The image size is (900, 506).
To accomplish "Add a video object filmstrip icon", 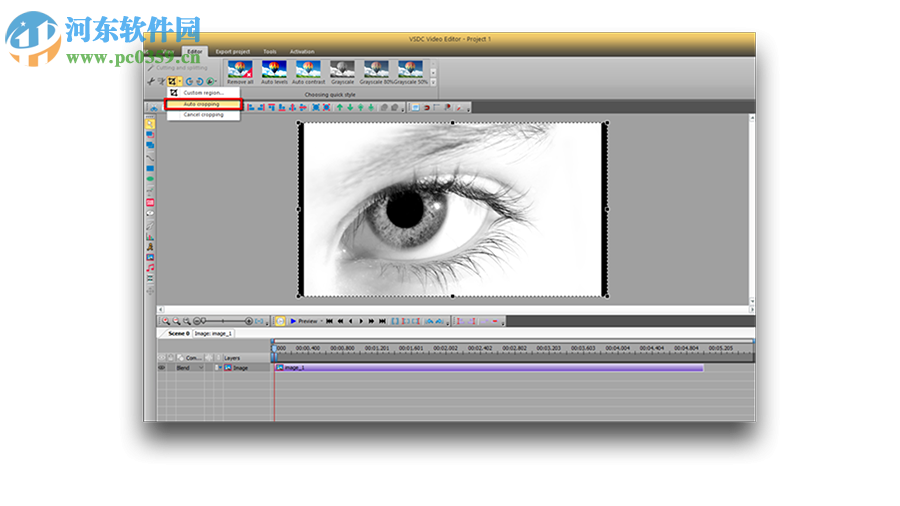I will 150,279.
